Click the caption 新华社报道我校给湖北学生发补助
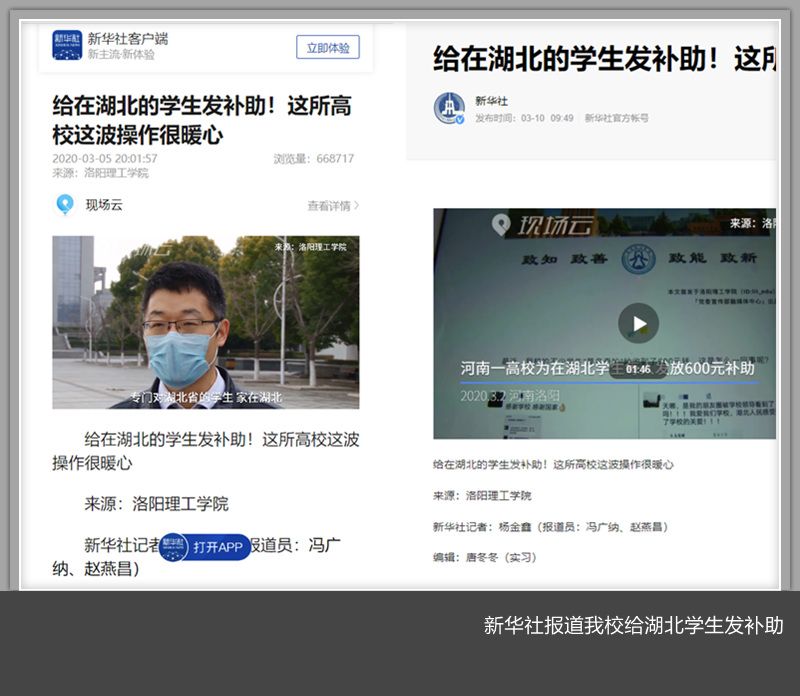 point(633,626)
